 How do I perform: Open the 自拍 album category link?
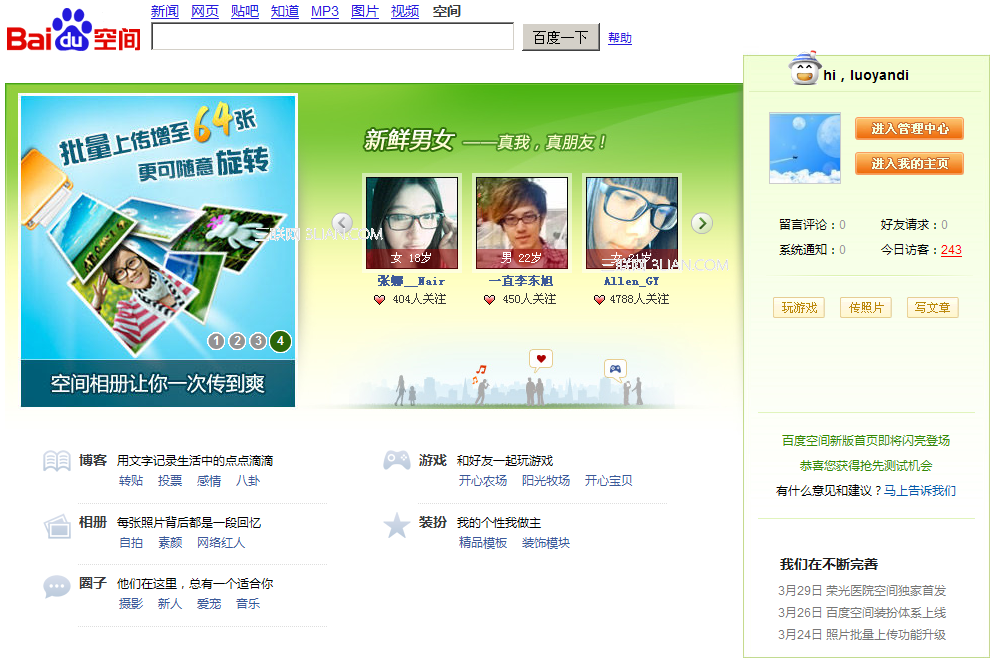tap(131, 543)
